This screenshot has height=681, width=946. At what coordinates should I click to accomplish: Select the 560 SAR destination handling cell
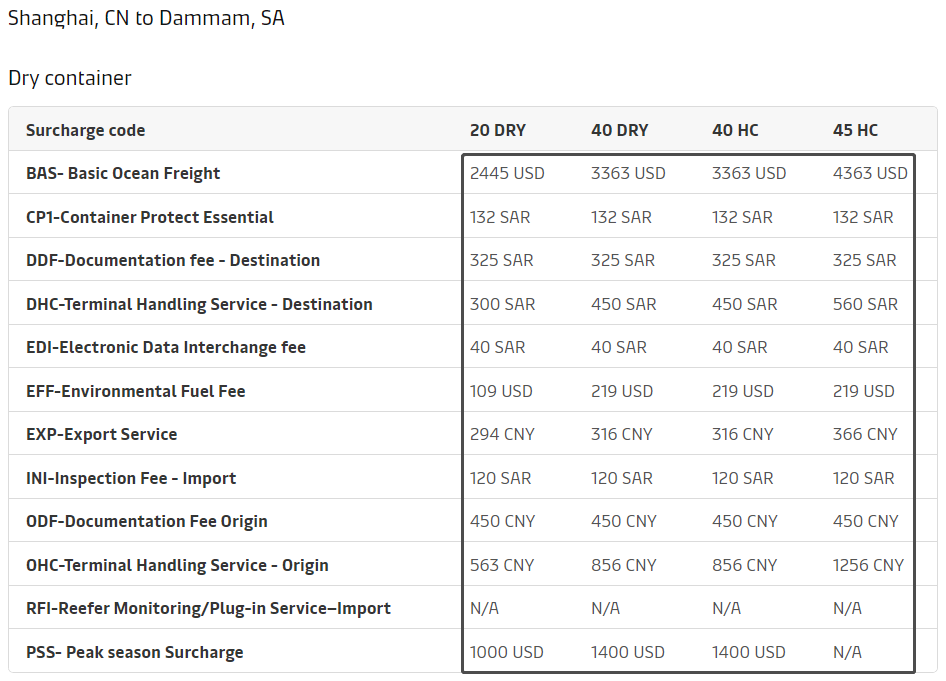865,304
